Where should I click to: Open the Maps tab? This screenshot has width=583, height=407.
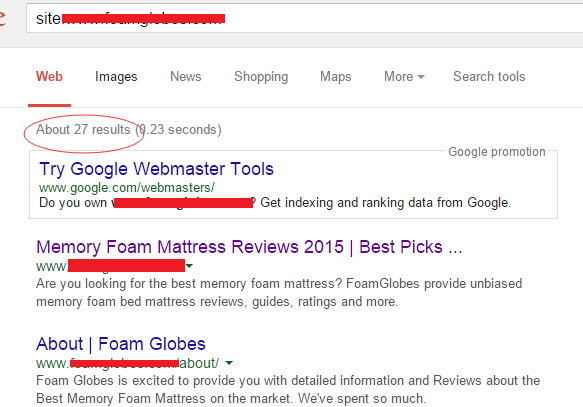tap(335, 77)
